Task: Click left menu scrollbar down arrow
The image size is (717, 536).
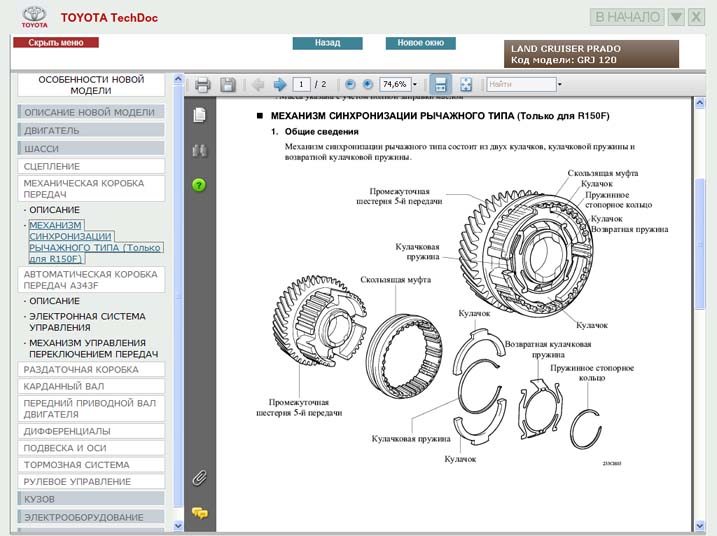Action: click(x=178, y=526)
